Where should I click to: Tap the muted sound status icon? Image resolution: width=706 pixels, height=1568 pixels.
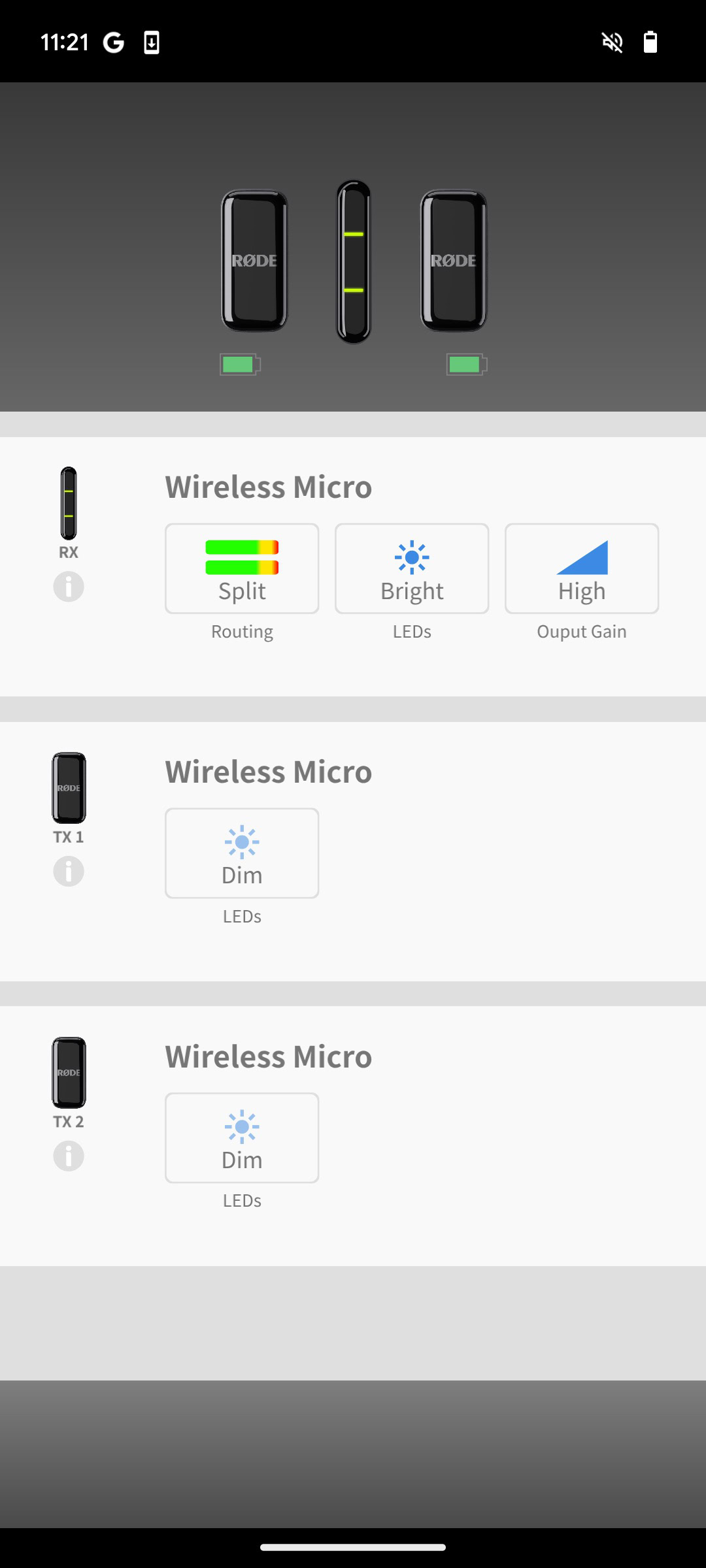pyautogui.click(x=613, y=43)
